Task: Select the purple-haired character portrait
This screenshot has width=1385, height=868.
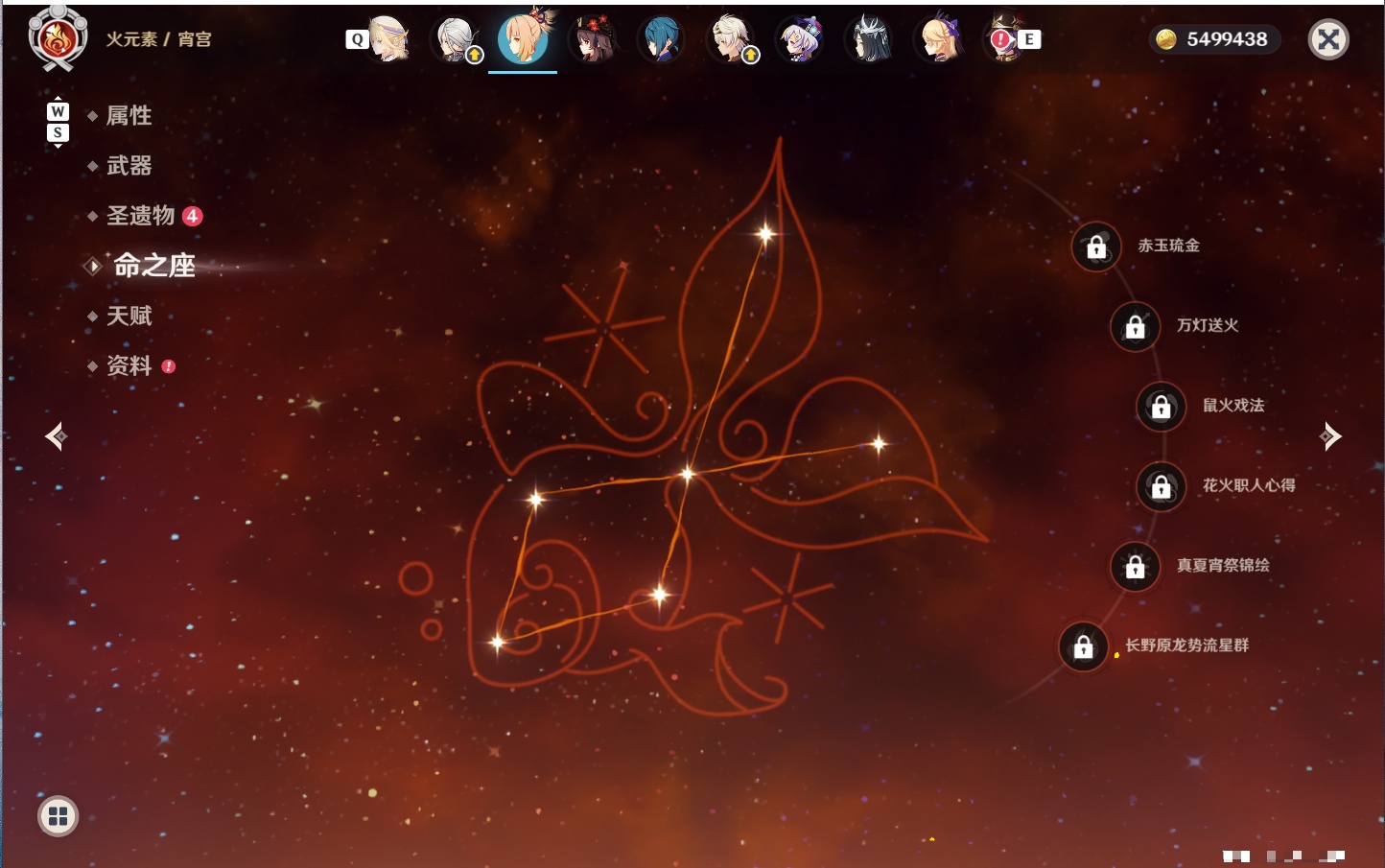Action: [799, 39]
